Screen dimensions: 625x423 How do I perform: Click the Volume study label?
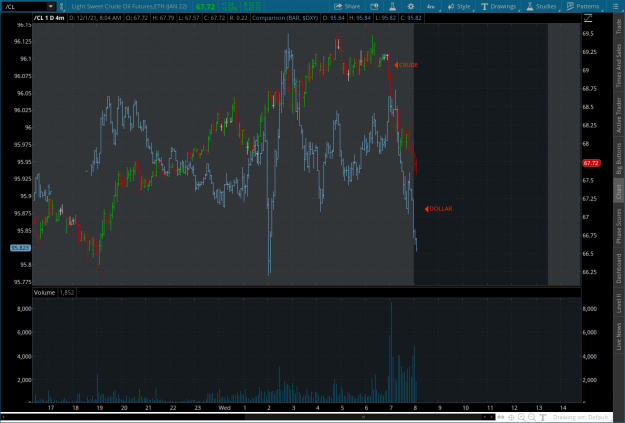(x=44, y=293)
